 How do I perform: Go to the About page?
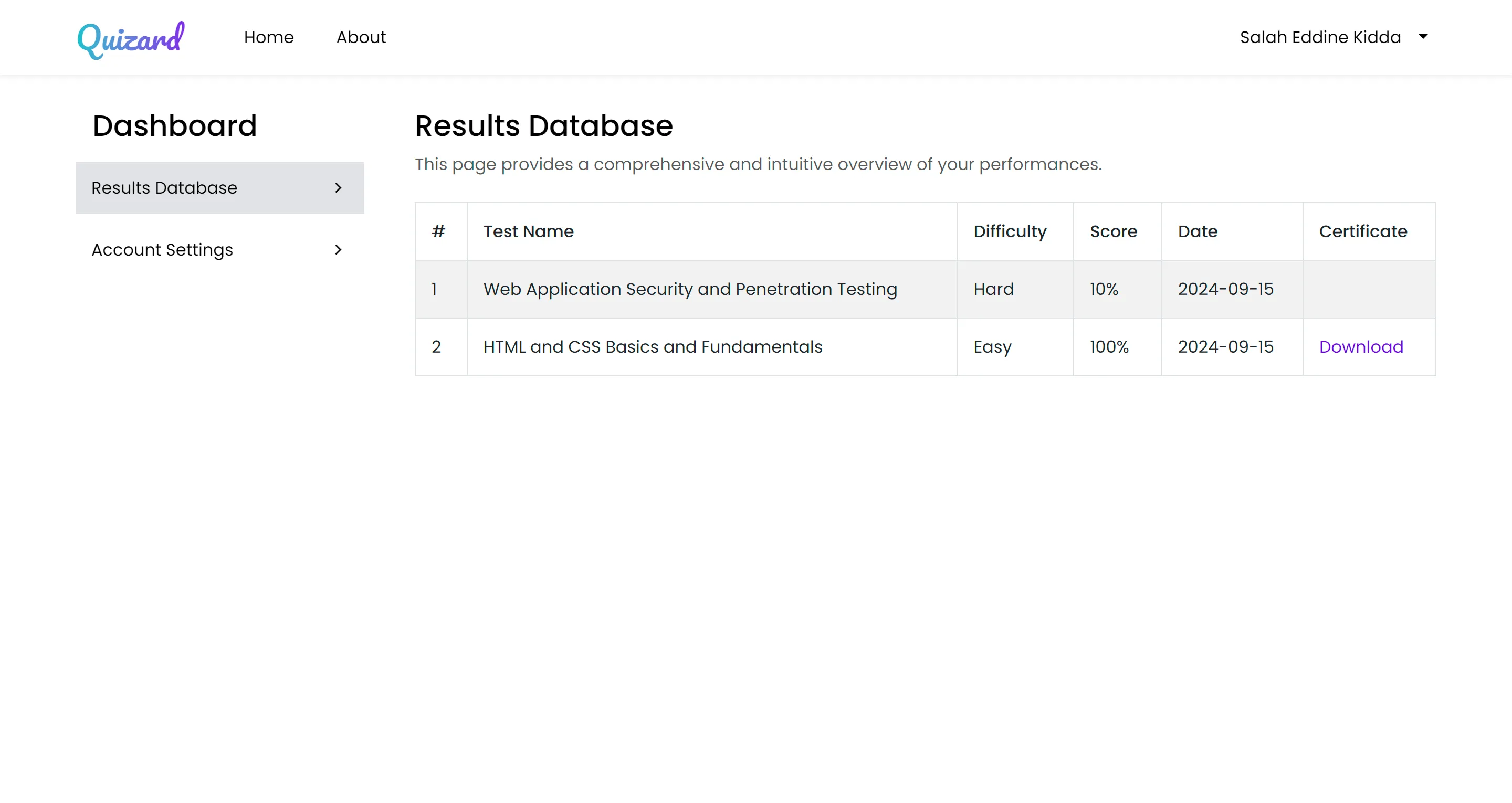[x=361, y=37]
